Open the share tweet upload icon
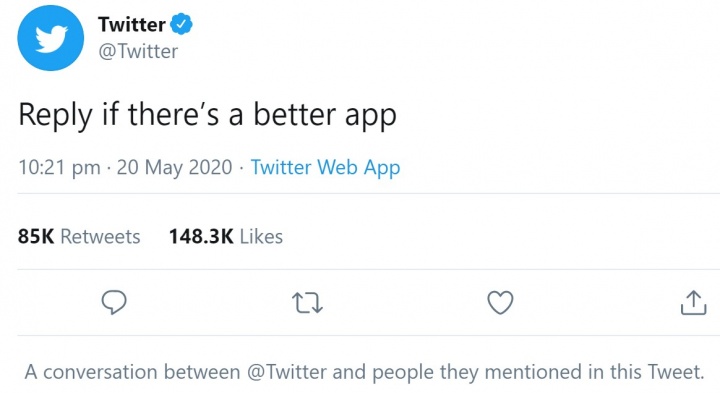Image resolution: width=720 pixels, height=393 pixels. coord(693,303)
